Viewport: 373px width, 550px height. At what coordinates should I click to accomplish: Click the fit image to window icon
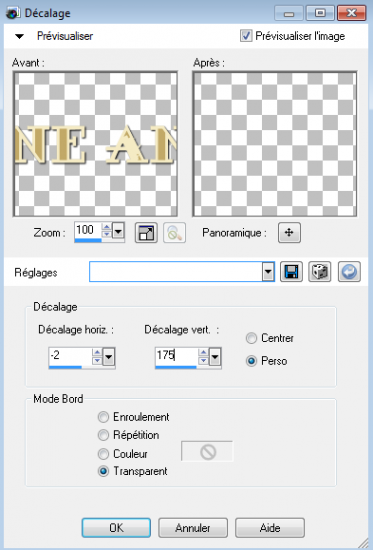(146, 233)
